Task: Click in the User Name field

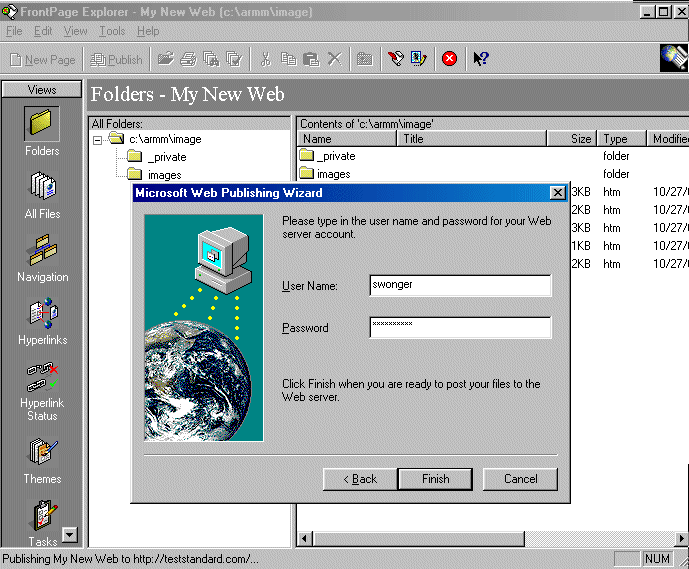Action: [461, 285]
